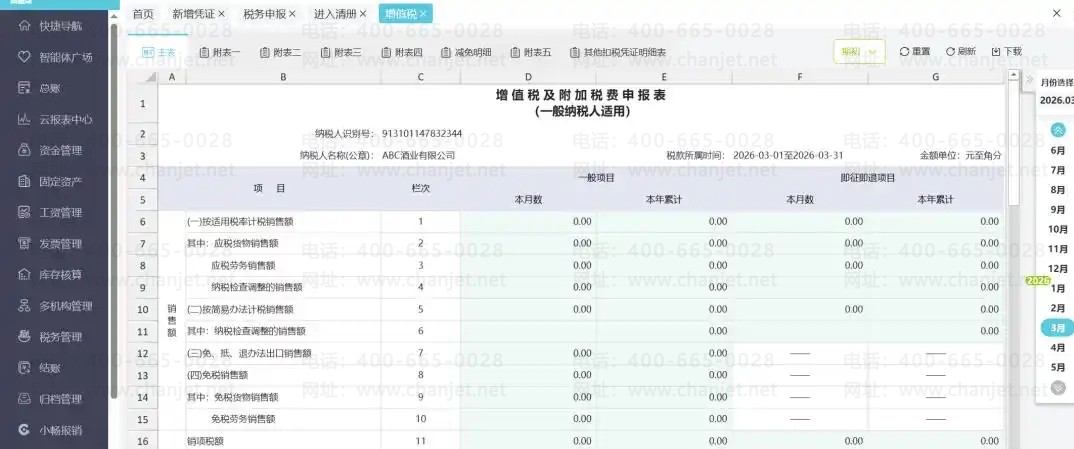Click the down-arrow circle below 5月
Image resolution: width=1074 pixels, height=449 pixels.
(x=1058, y=388)
